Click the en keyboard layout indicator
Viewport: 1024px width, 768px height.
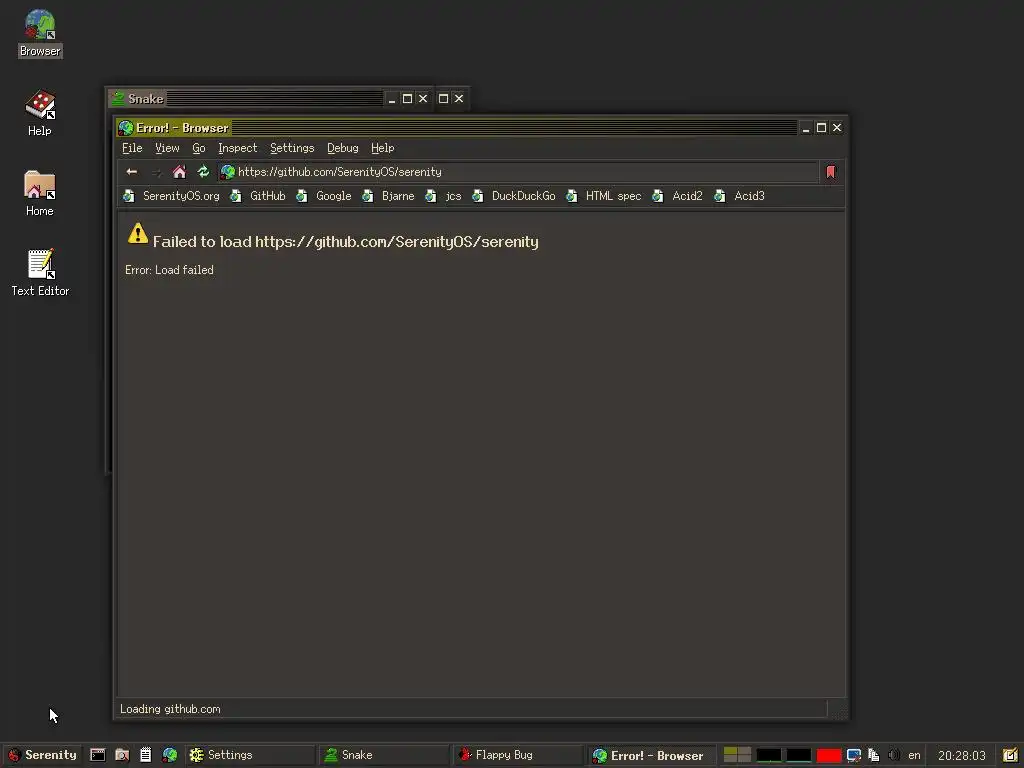pyautogui.click(x=914, y=755)
